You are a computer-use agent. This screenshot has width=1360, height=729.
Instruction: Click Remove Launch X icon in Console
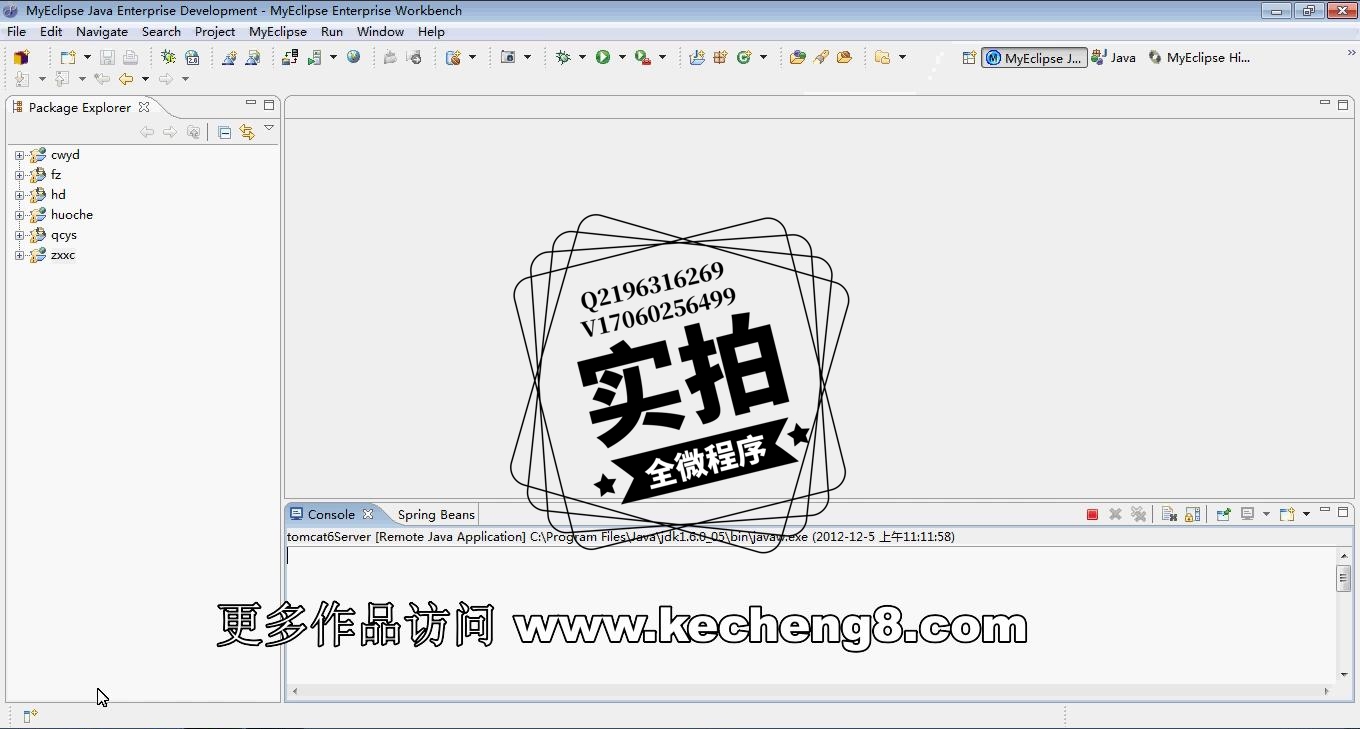(1115, 514)
